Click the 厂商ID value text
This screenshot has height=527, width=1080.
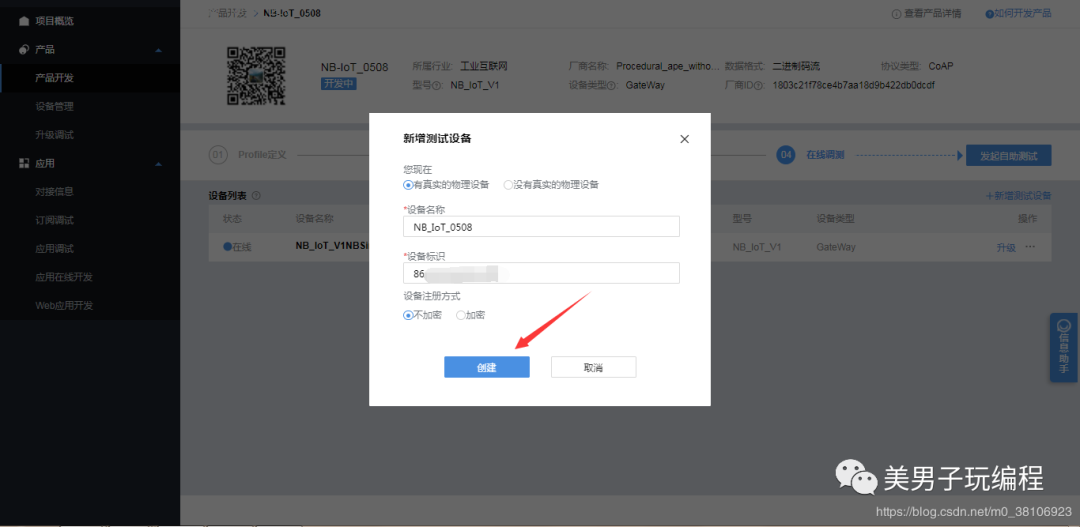click(853, 86)
